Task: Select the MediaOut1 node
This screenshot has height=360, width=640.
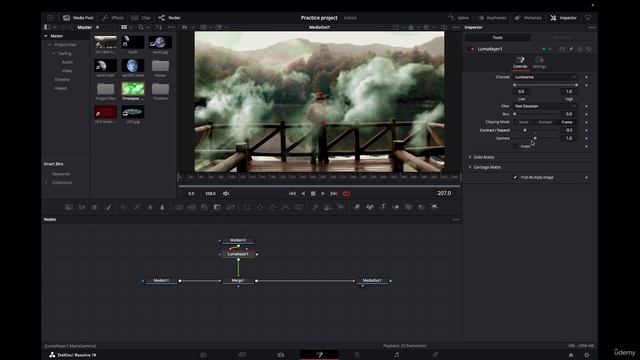Action: click(x=372, y=280)
